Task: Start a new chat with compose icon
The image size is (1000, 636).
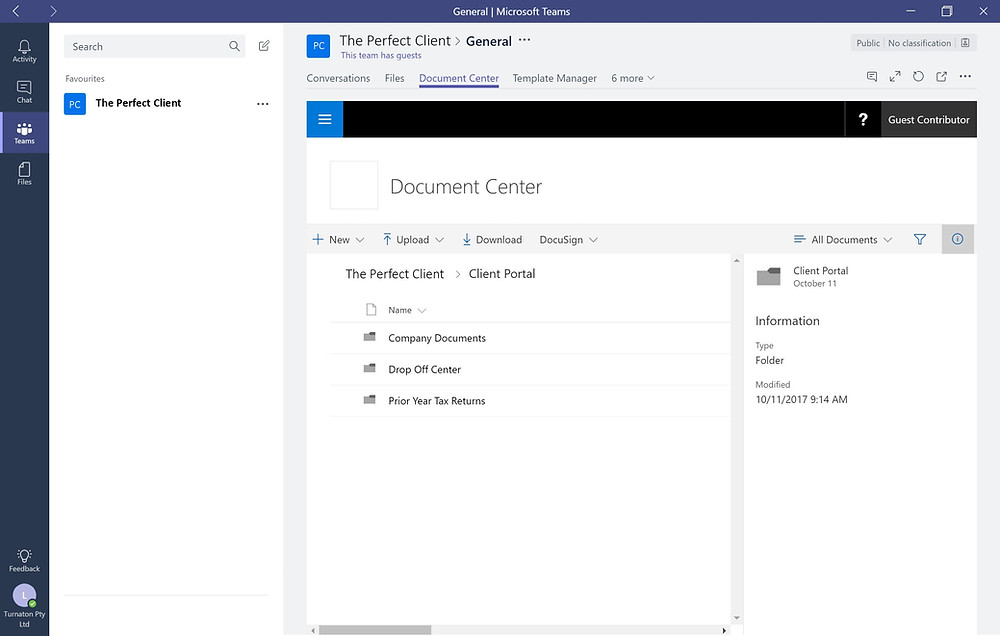Action: click(264, 46)
